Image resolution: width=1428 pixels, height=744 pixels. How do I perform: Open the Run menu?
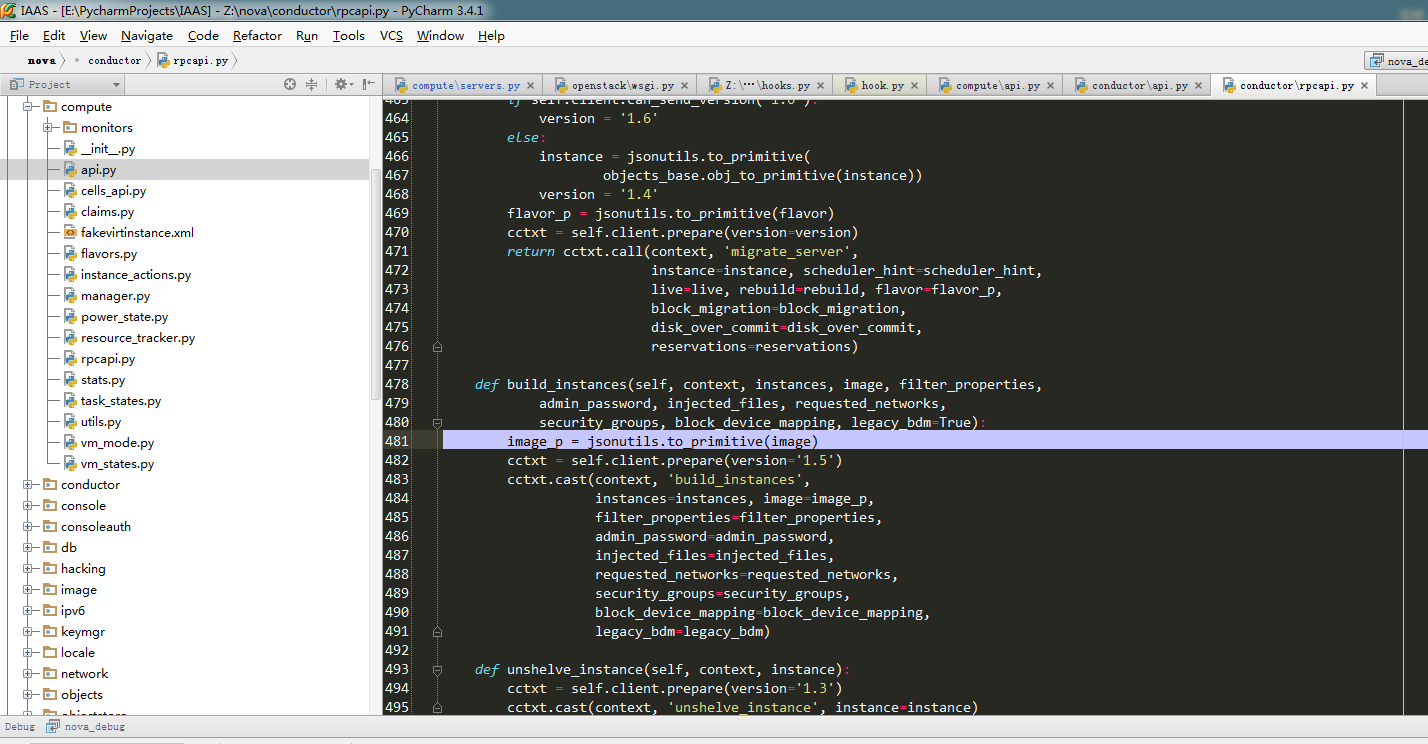(x=307, y=35)
